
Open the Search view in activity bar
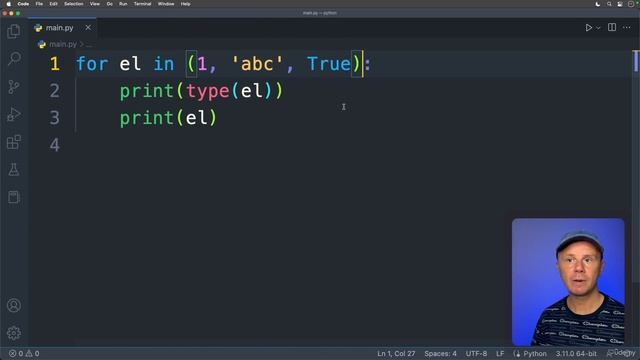pos(14,59)
